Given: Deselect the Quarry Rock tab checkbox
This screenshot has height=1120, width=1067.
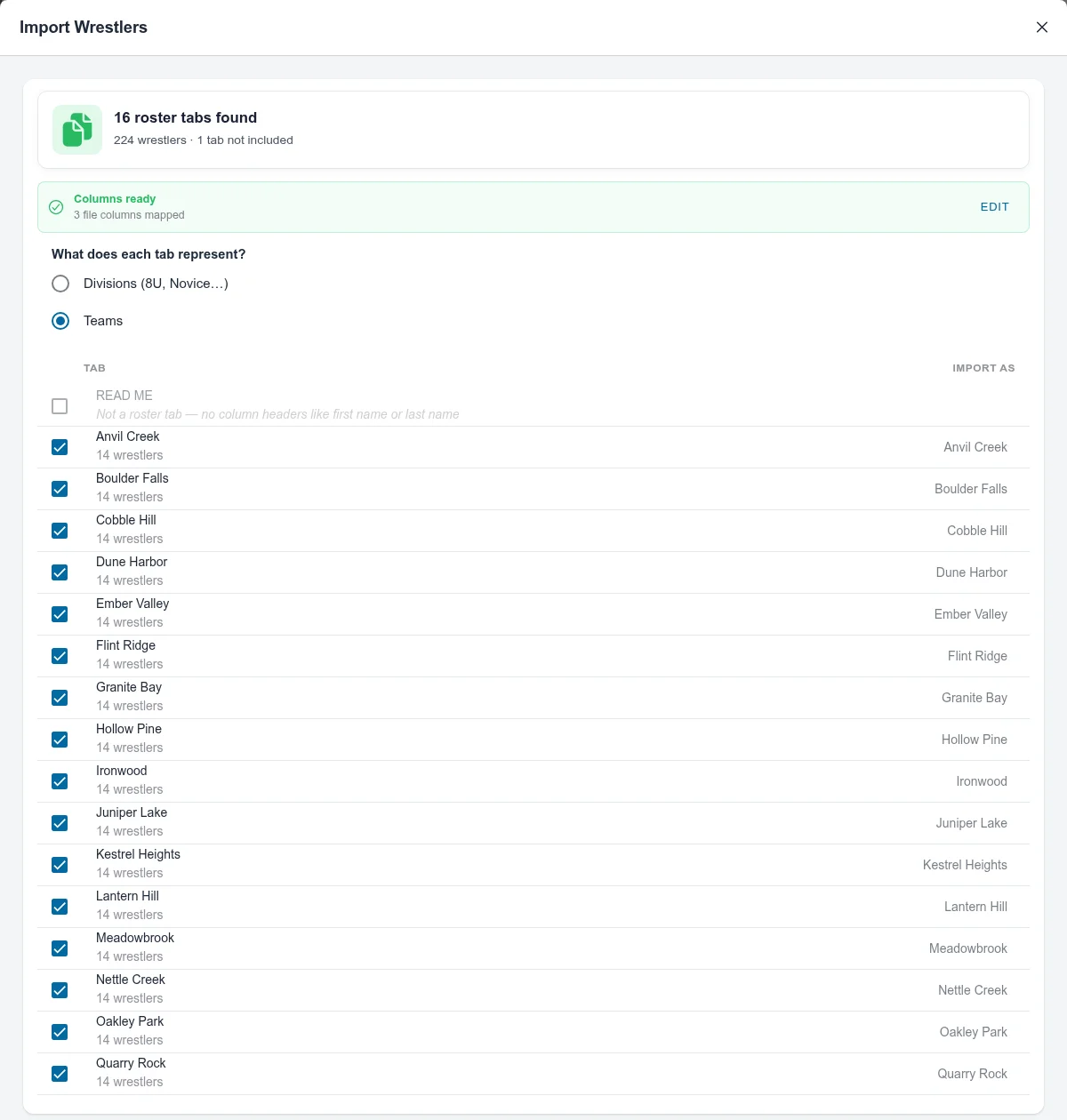Looking at the screenshot, I should pos(60,1074).
